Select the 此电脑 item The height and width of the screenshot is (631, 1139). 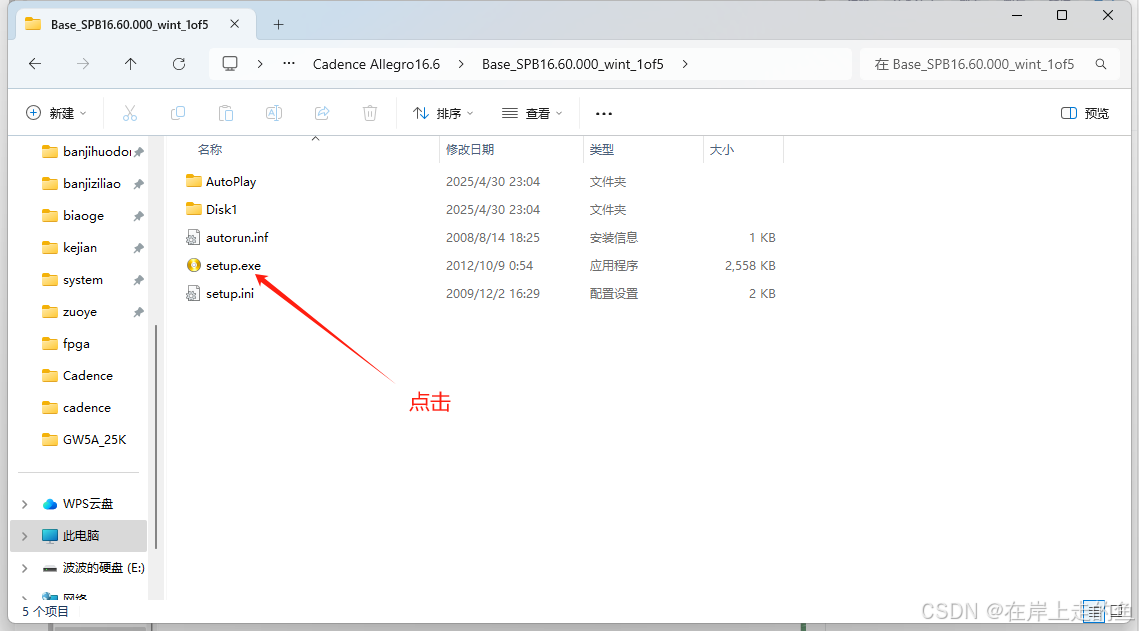(78, 536)
